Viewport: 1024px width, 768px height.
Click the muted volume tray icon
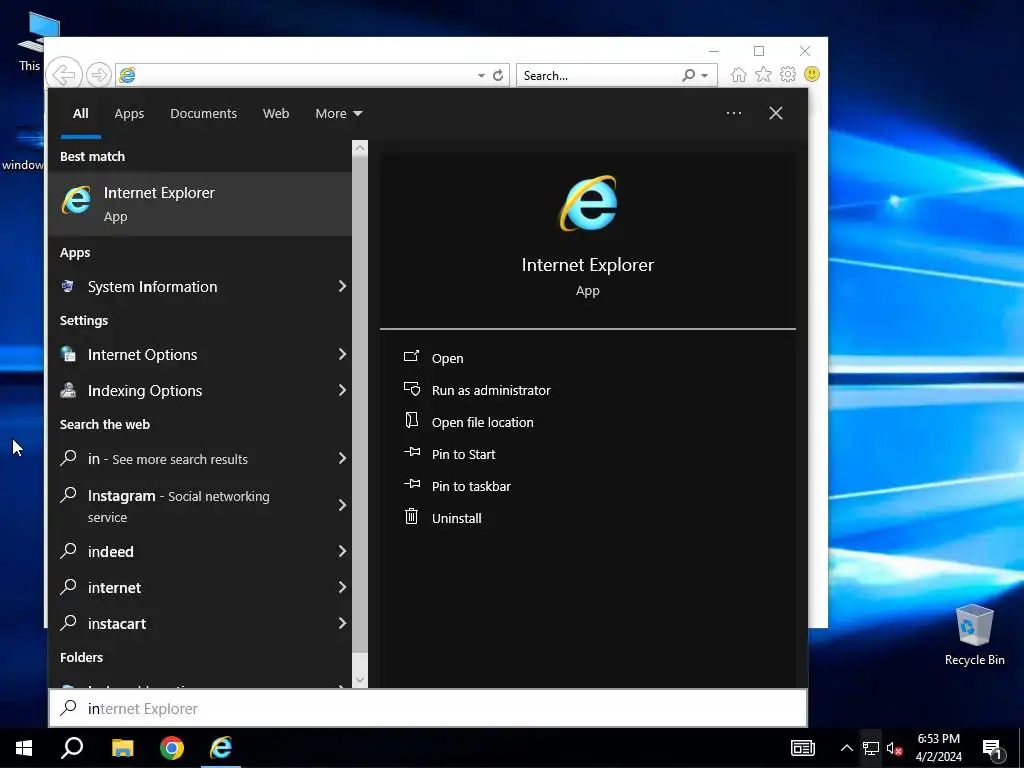click(894, 749)
